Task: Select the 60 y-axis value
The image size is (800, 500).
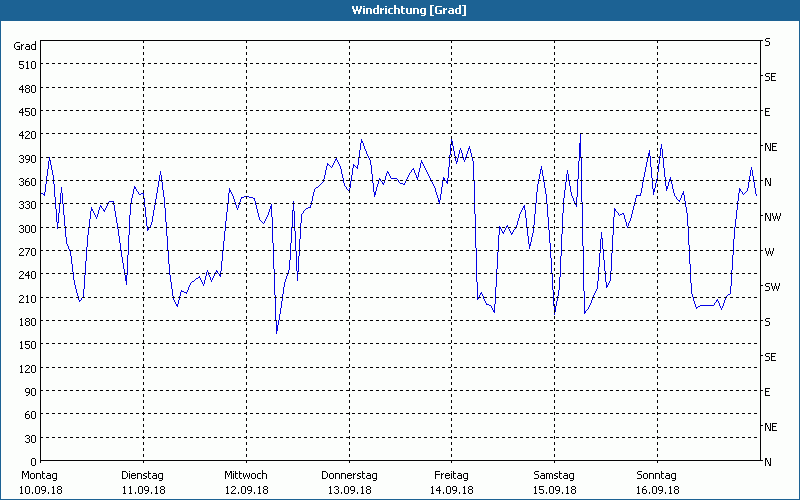Action: tap(31, 415)
